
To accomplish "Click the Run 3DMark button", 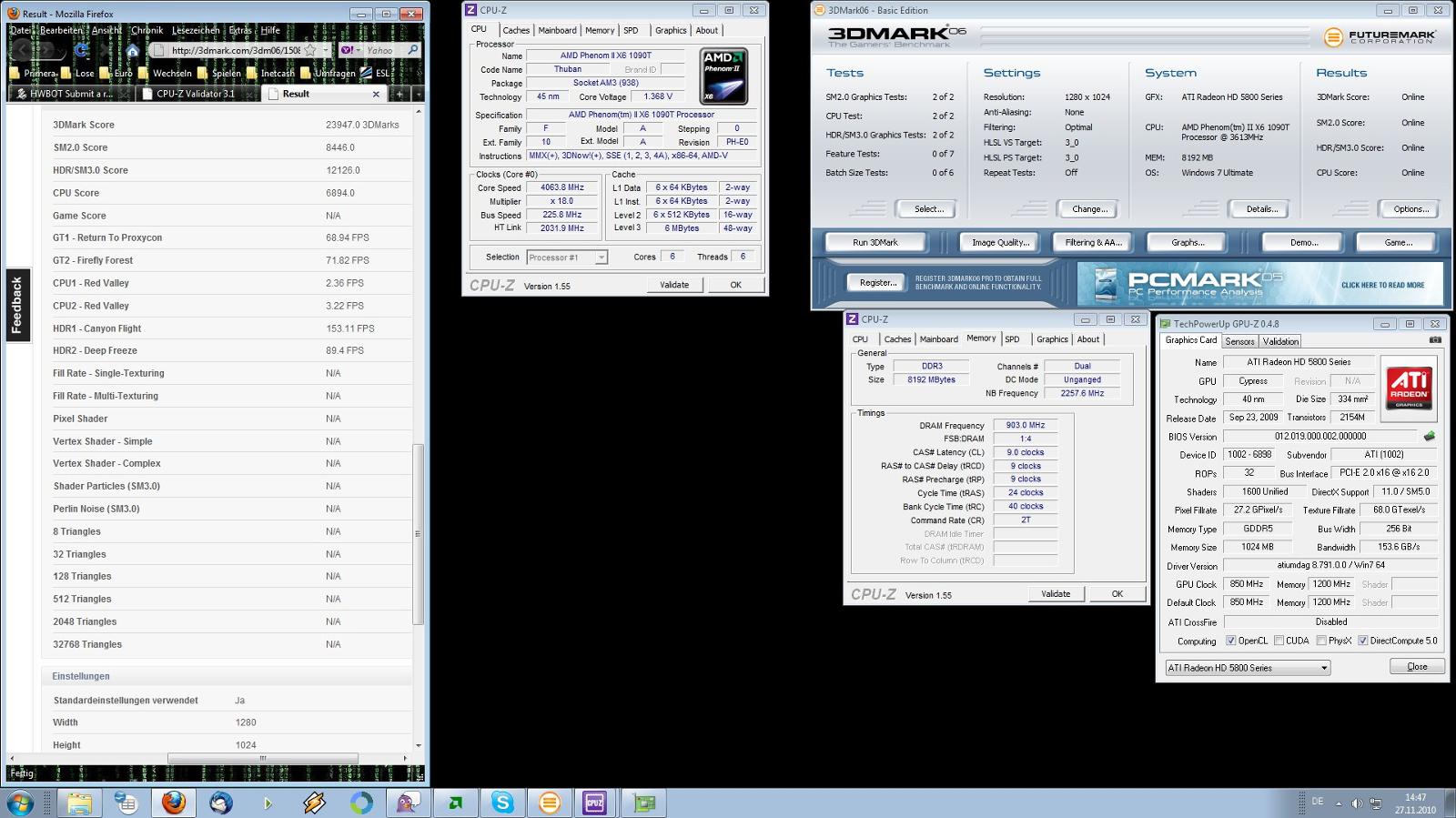I will 875,242.
